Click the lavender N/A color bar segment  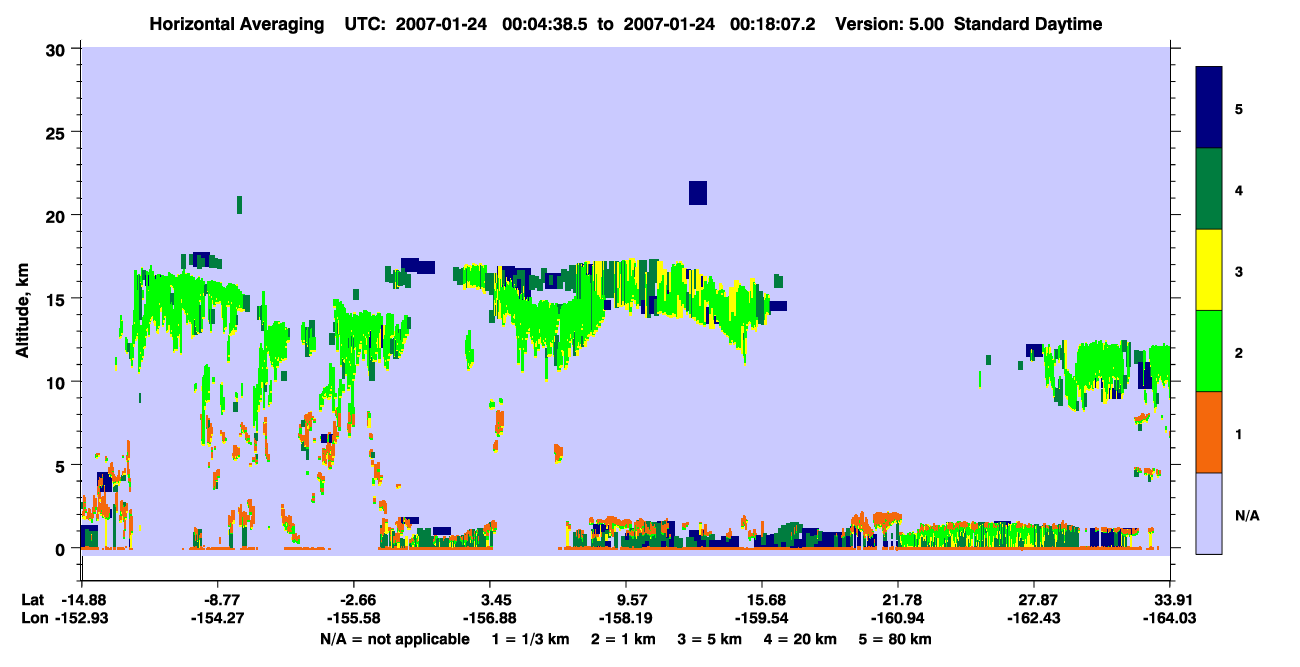pos(1209,513)
